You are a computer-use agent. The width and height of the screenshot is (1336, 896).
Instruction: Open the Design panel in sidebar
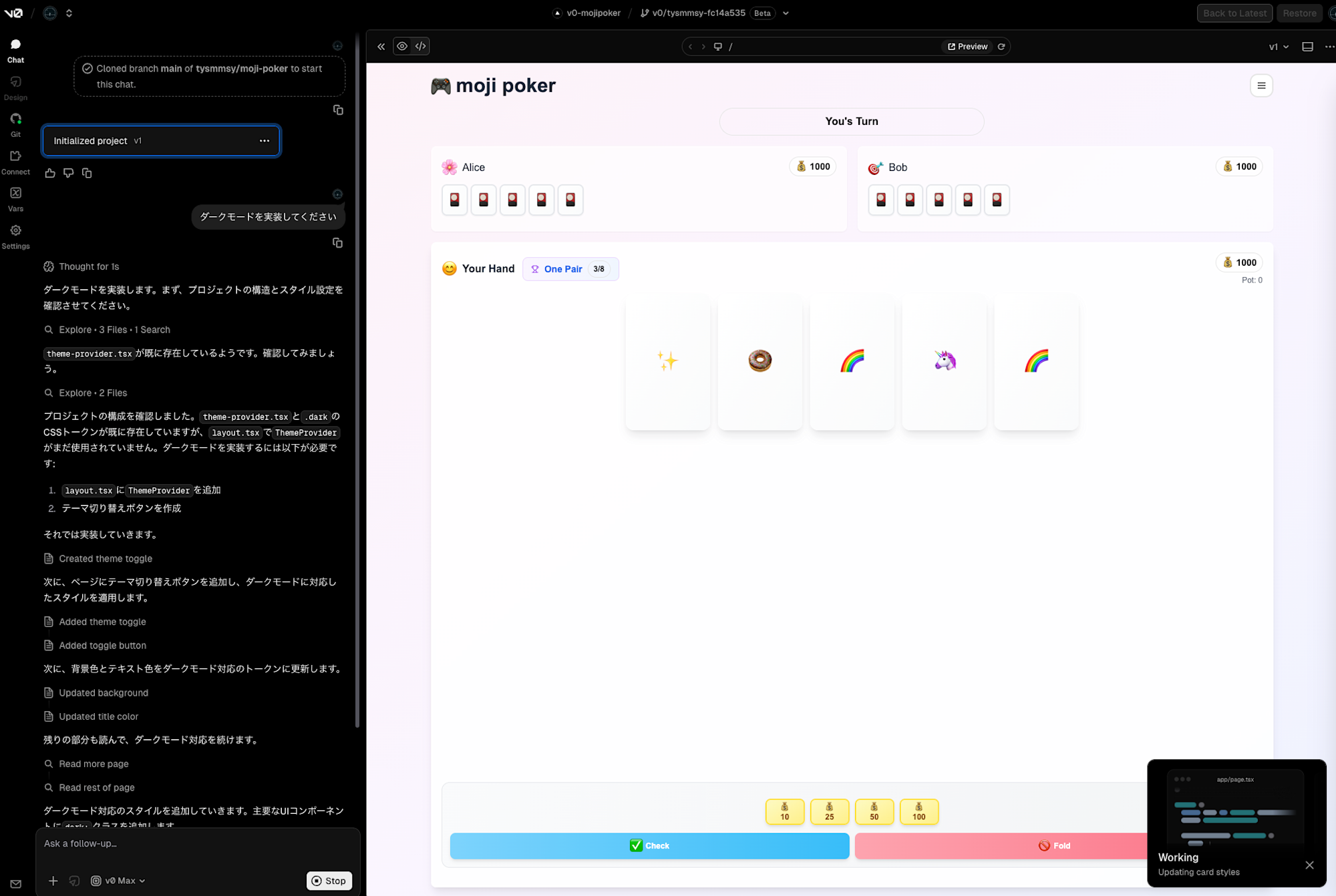pyautogui.click(x=15, y=87)
